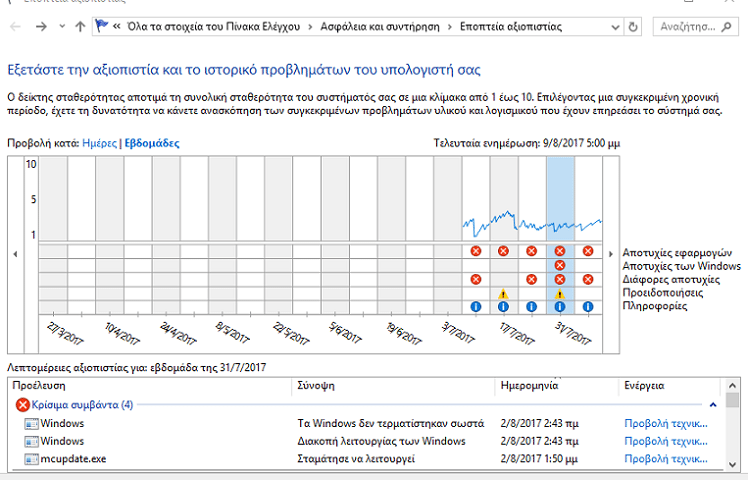Navigate forward with the forward arrow
Image resolution: width=748 pixels, height=480 pixels.
click(41, 26)
